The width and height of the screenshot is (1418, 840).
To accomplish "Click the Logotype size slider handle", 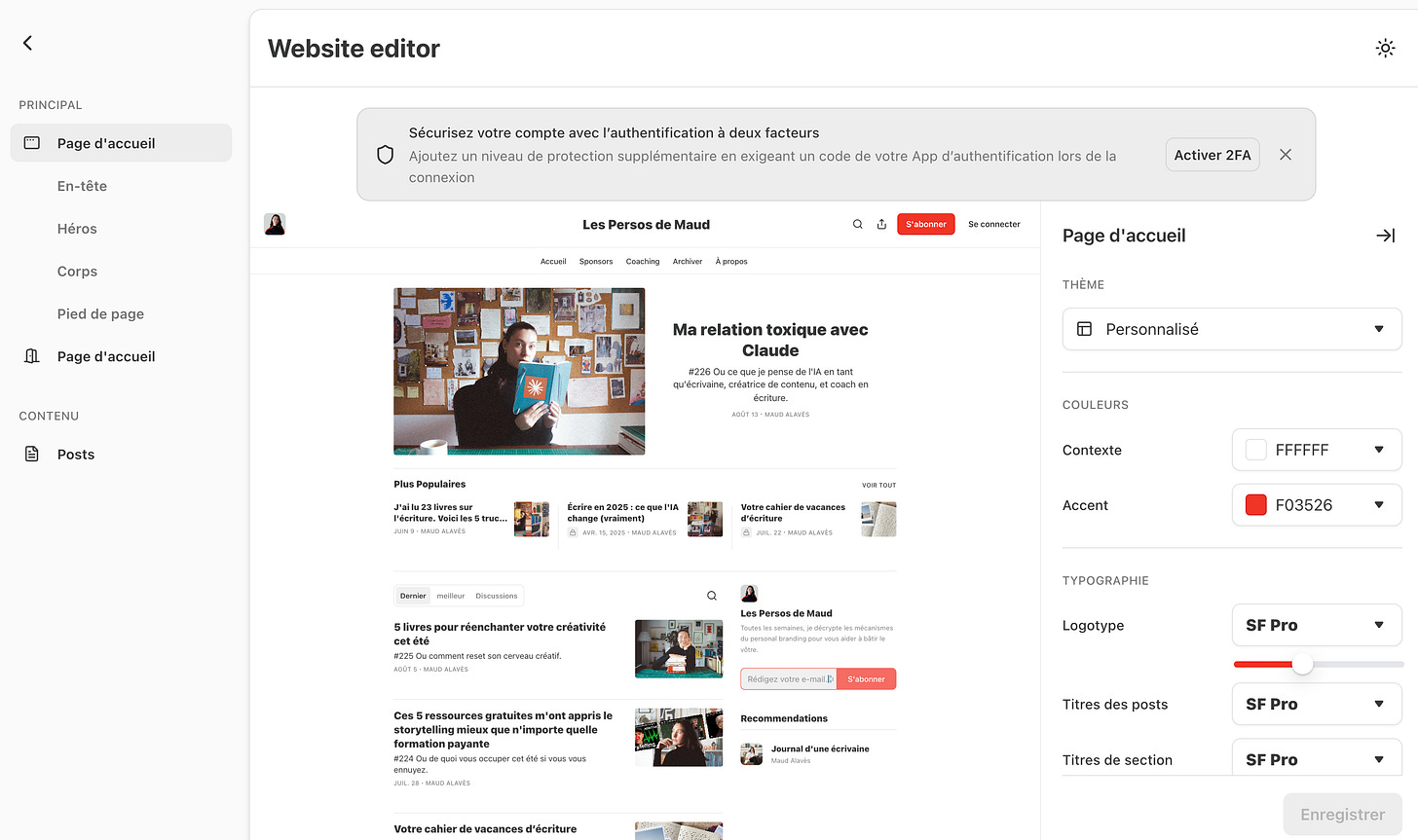I will [1302, 665].
